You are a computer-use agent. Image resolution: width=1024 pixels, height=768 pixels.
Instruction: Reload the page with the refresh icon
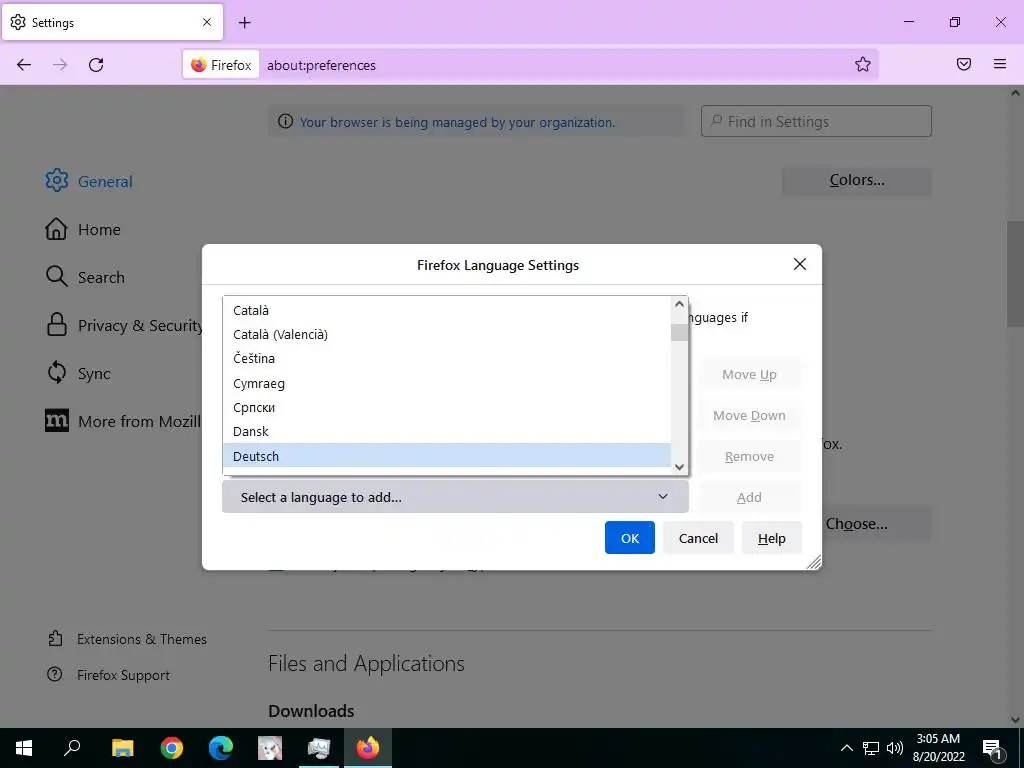coord(96,65)
